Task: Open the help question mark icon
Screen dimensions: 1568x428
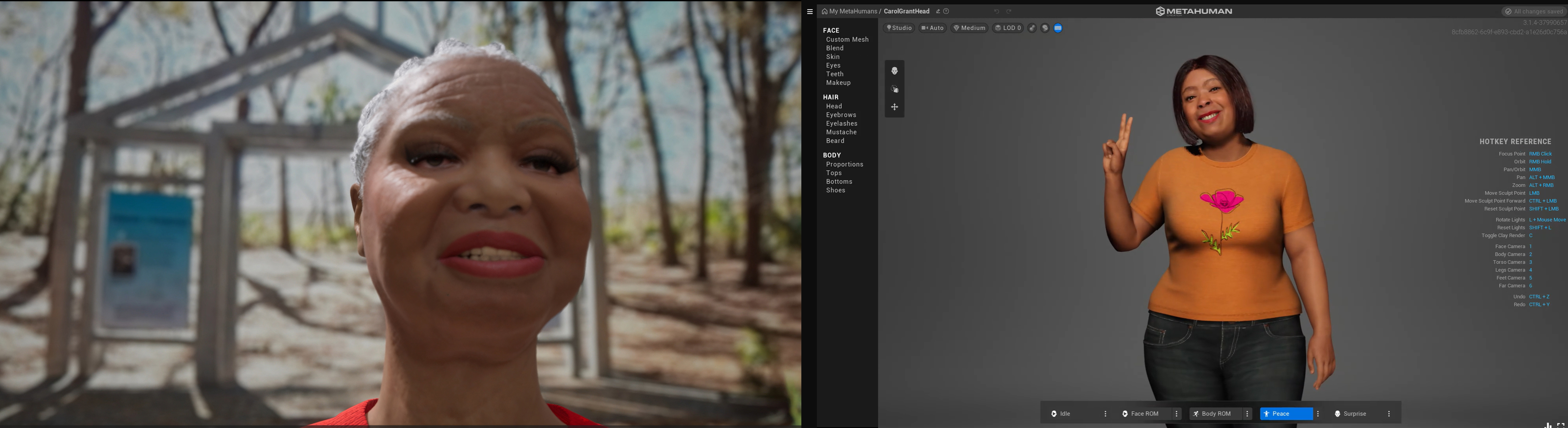Action: [x=946, y=12]
